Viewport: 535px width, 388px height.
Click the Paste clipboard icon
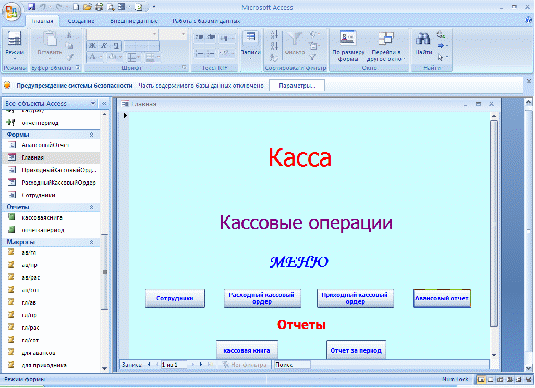pyautogui.click(x=50, y=39)
